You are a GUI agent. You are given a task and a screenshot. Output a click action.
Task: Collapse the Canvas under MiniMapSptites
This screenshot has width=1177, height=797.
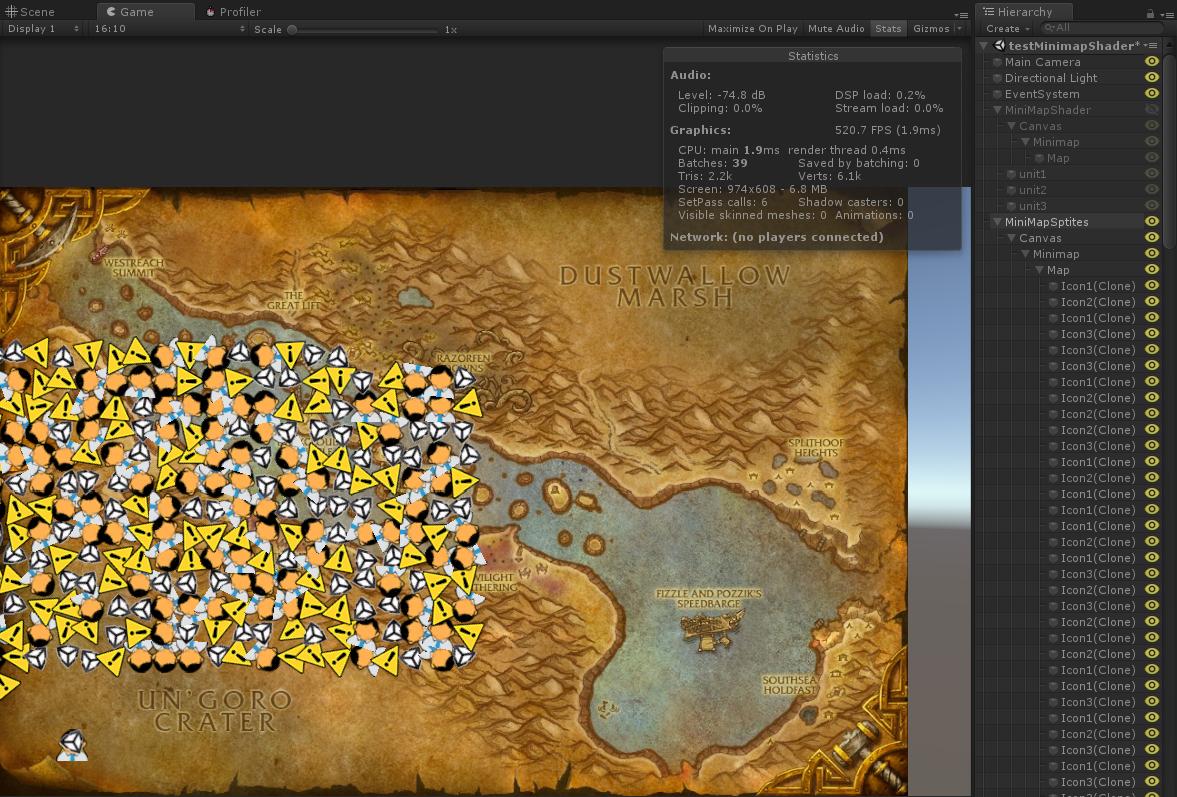[1011, 238]
